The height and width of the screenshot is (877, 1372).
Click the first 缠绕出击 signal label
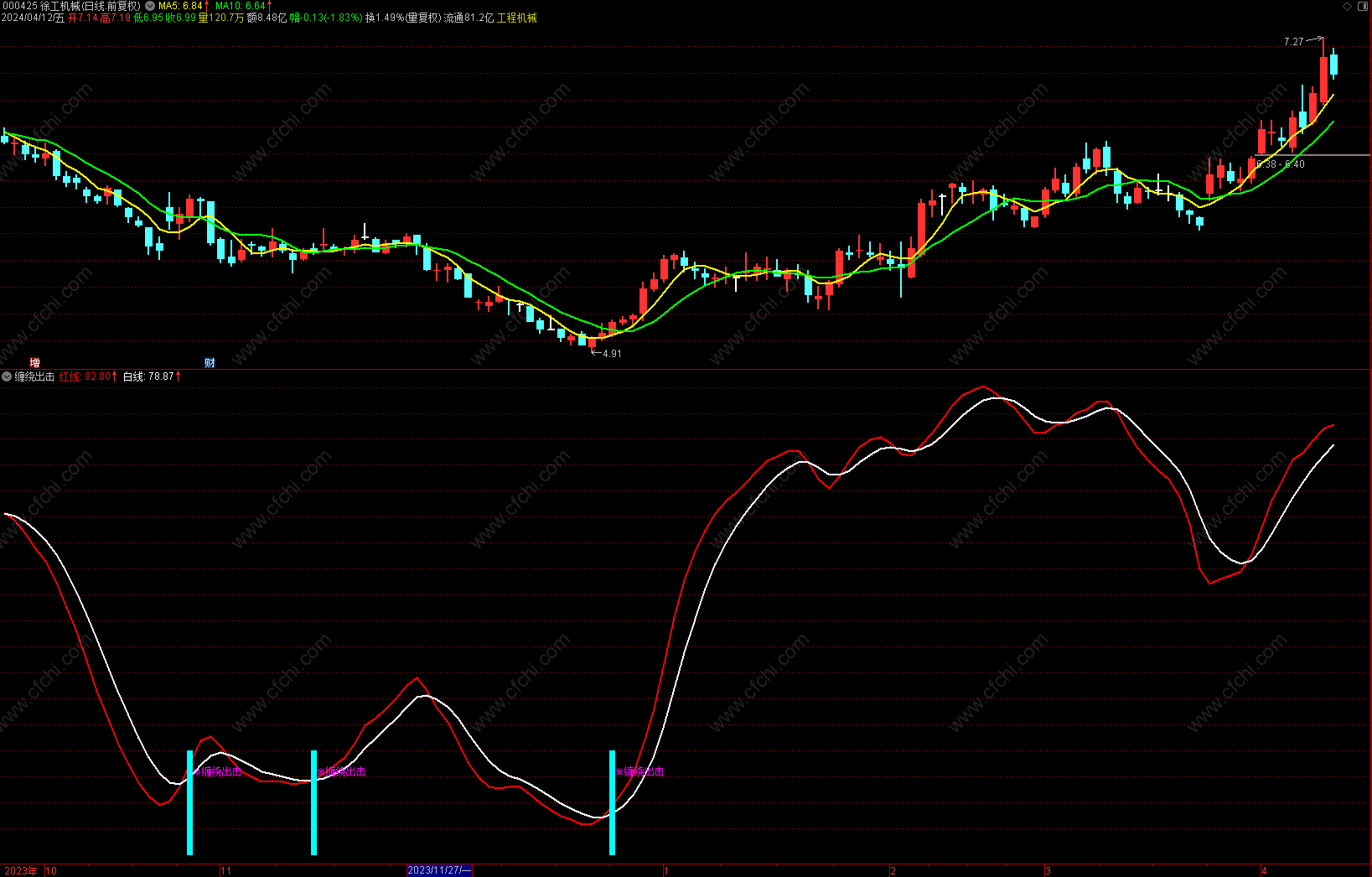219,771
